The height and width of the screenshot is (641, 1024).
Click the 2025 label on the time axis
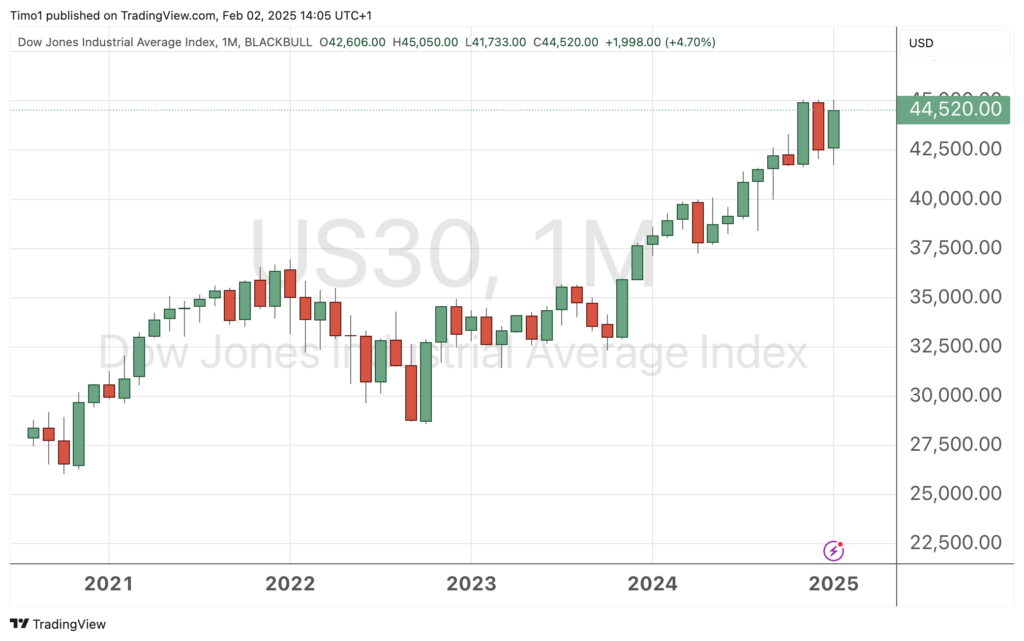coord(833,584)
